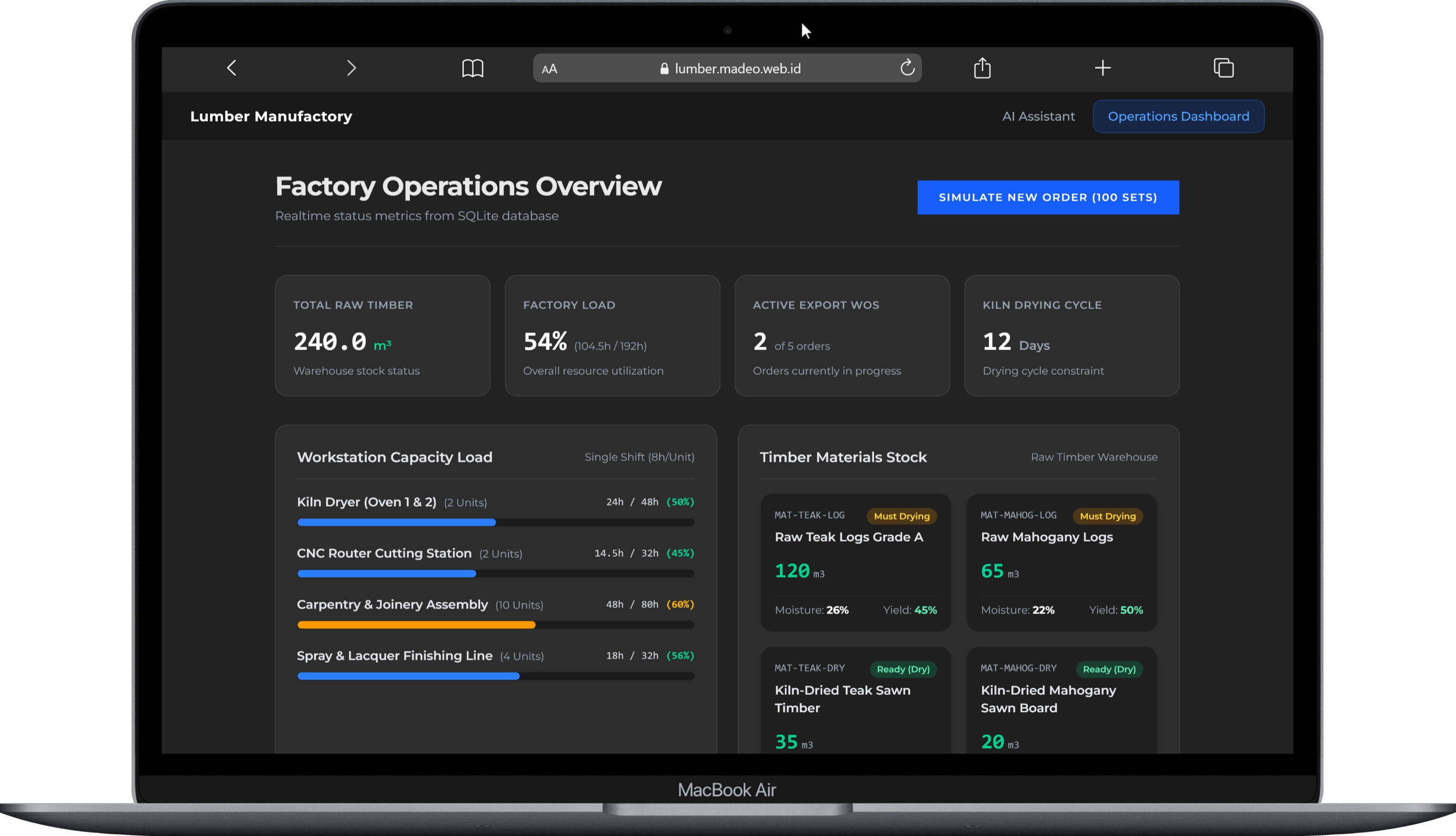Go back with the browser back arrow
1456x836 pixels.
(231, 68)
